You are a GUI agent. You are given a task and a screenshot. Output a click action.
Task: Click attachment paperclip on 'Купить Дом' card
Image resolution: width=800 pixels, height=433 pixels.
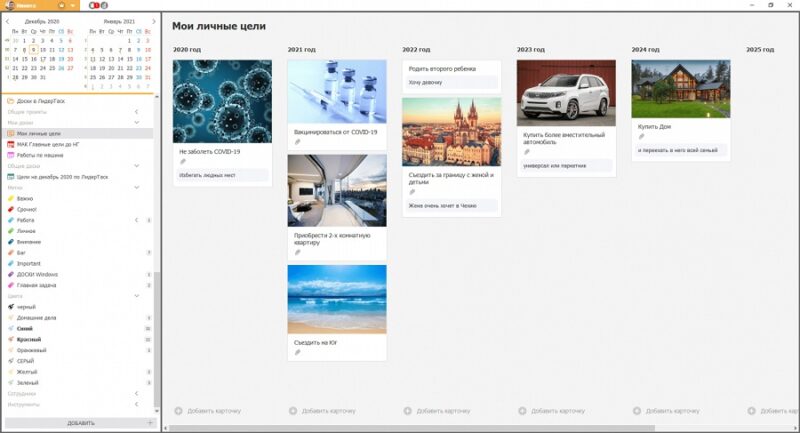coord(641,136)
